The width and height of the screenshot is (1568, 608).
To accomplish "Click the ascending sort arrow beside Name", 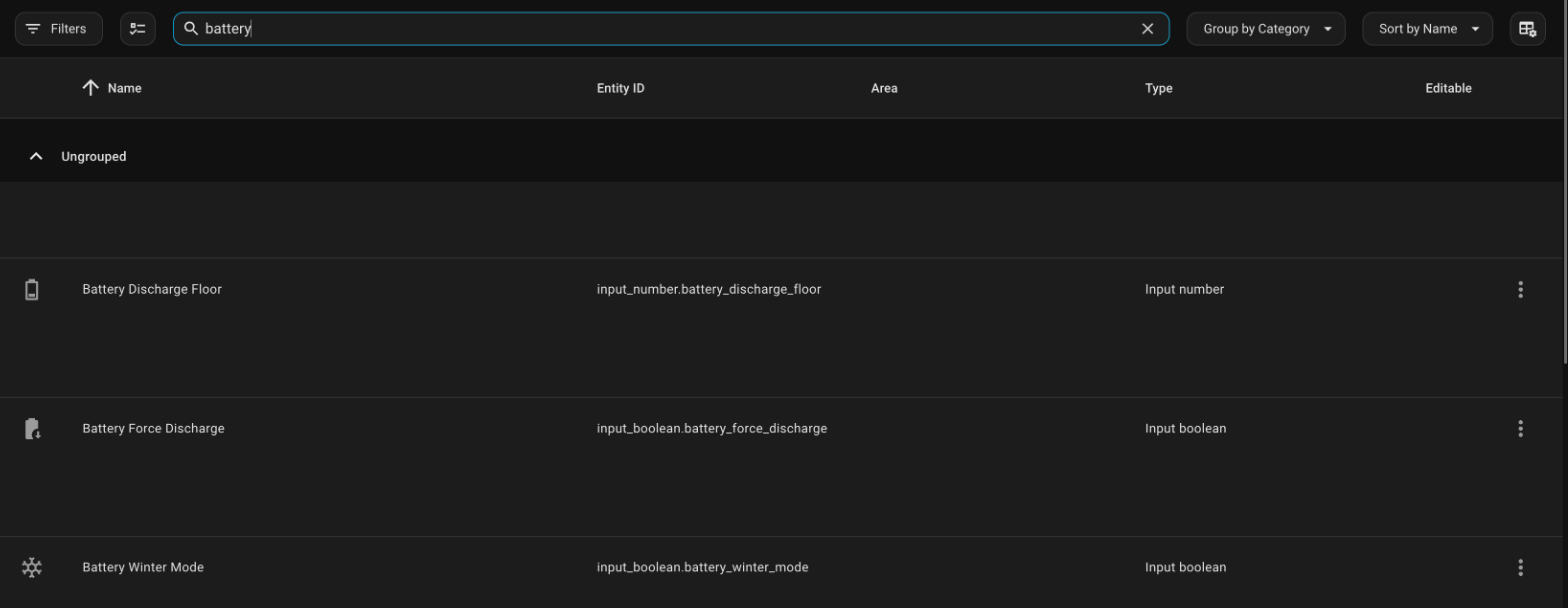I will 90,88.
